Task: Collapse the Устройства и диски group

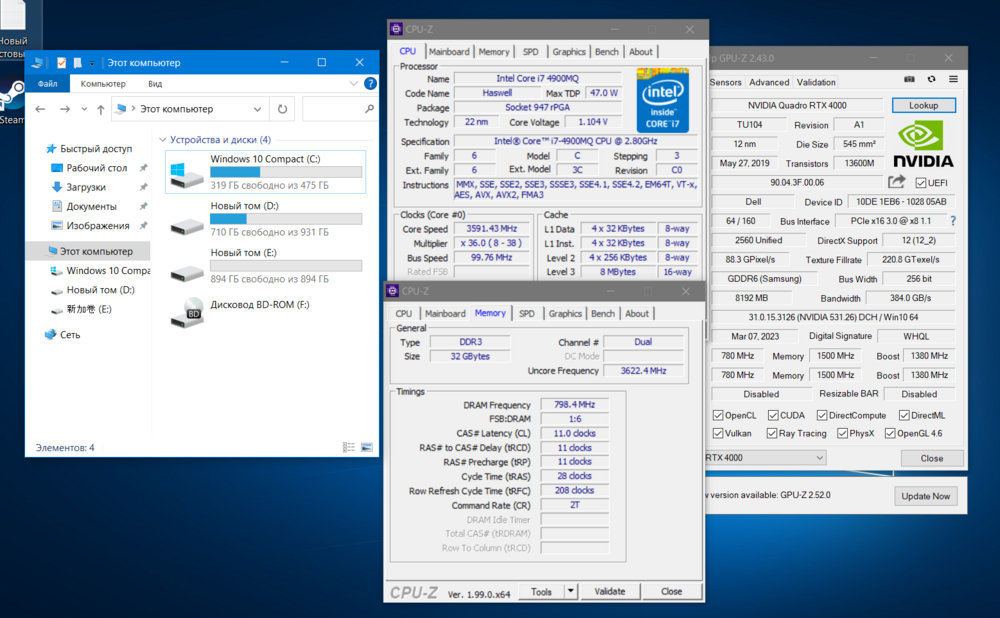Action: pyautogui.click(x=162, y=140)
